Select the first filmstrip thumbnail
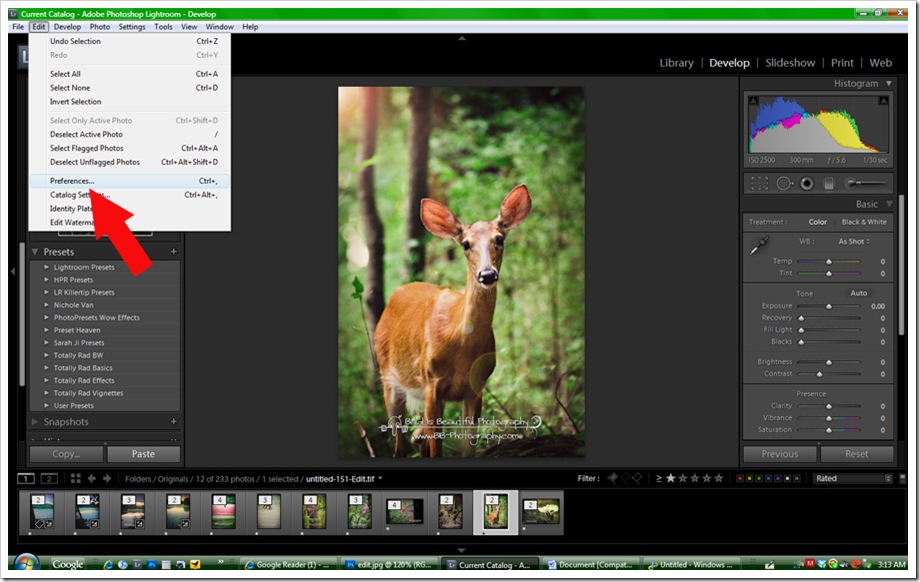Image resolution: width=920 pixels, height=582 pixels. click(x=42, y=512)
